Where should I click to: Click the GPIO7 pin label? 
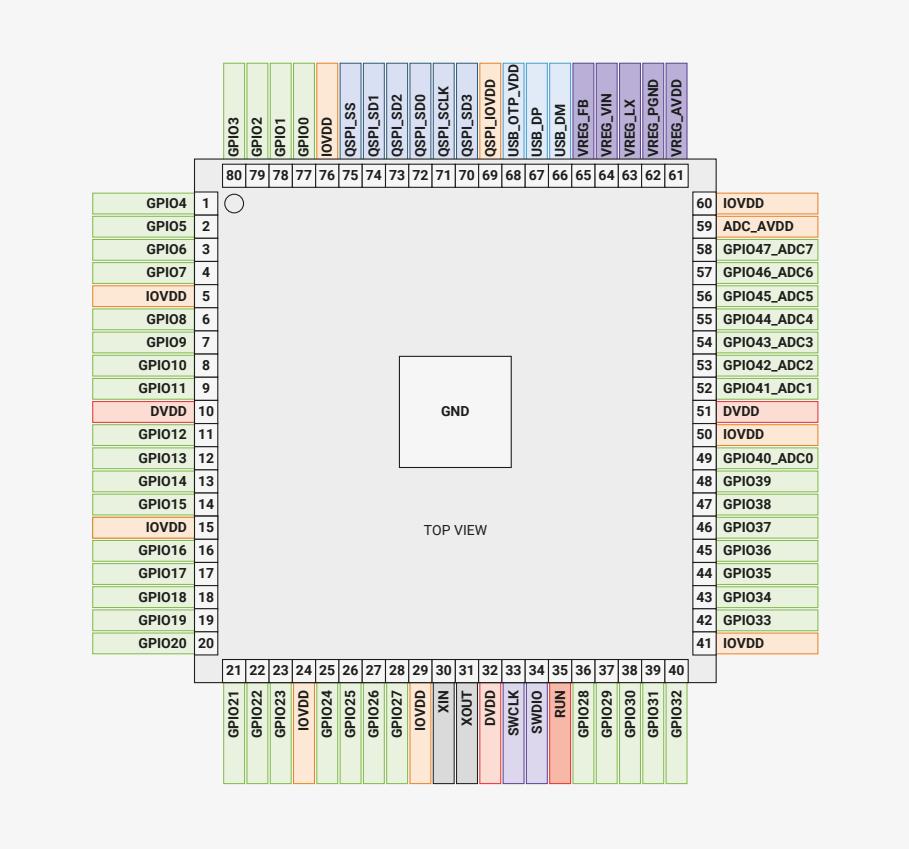click(x=143, y=272)
